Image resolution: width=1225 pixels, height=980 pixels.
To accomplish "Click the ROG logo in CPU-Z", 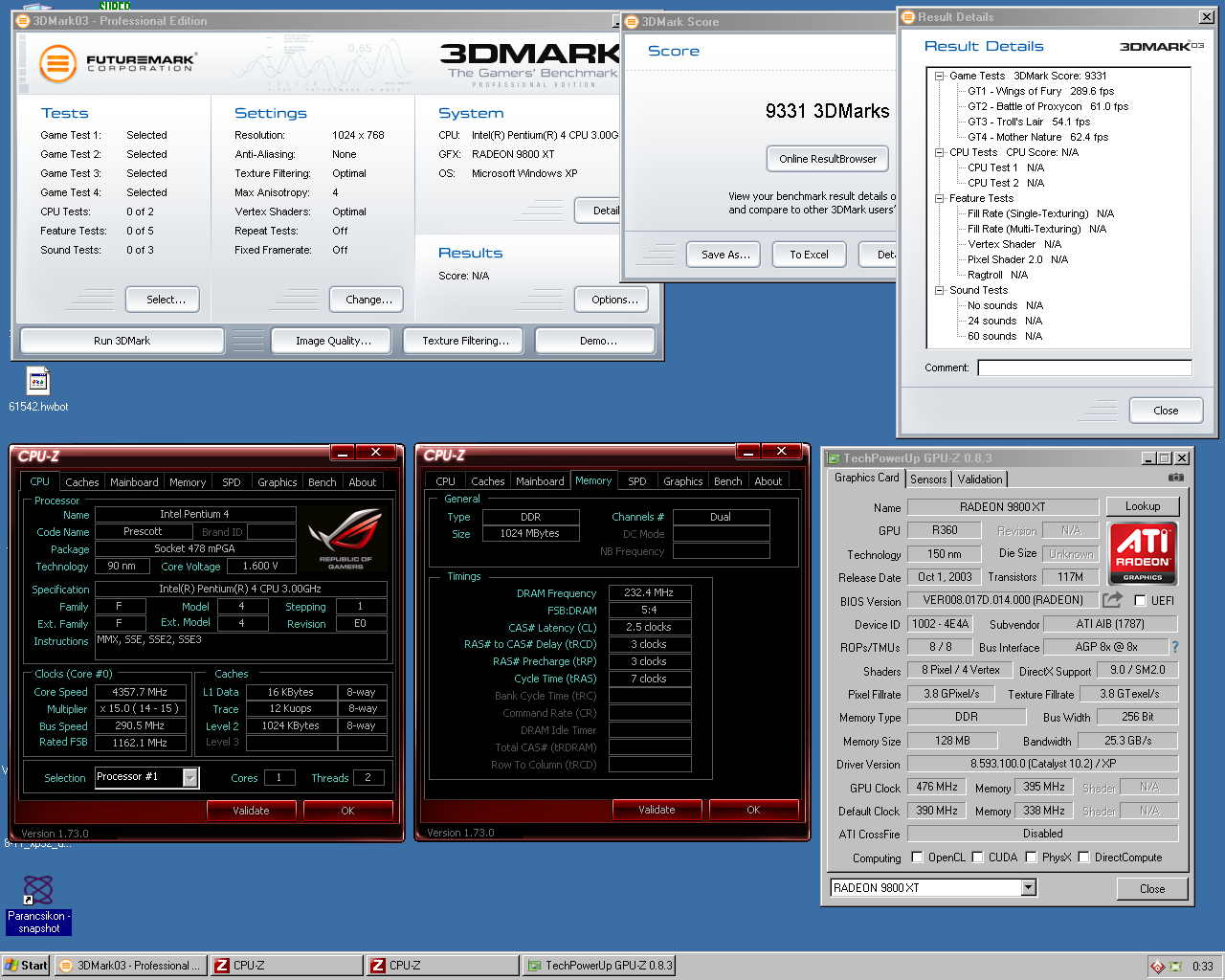I will tap(345, 539).
